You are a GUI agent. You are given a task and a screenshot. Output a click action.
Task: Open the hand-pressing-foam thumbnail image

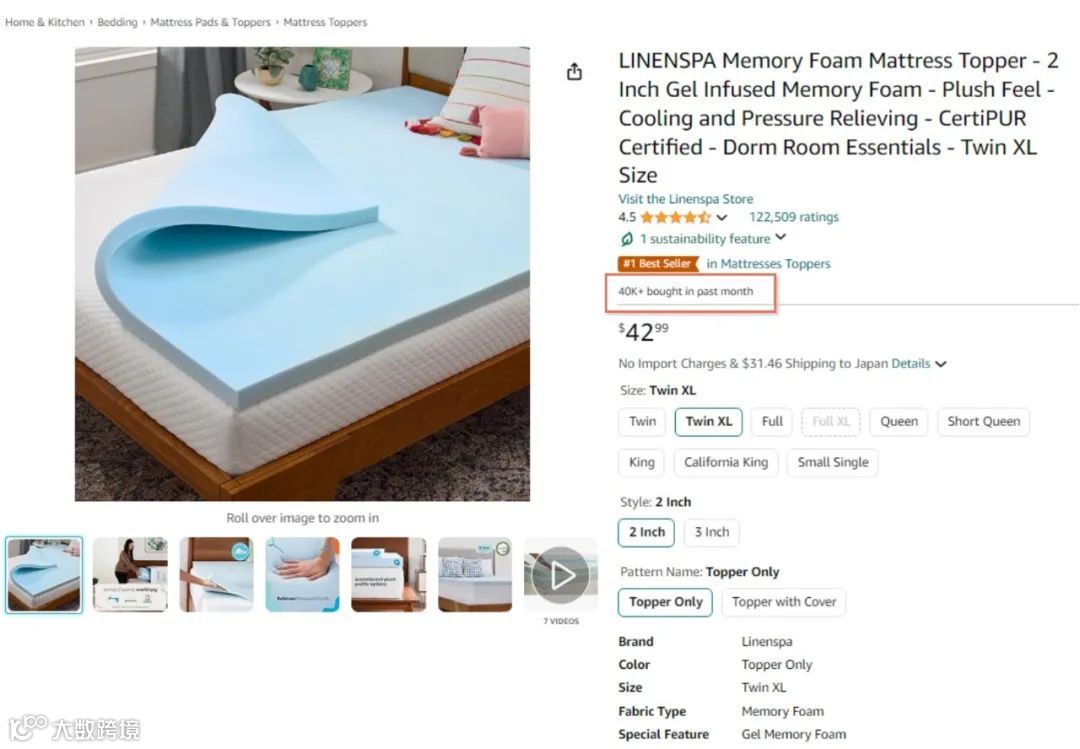point(302,575)
